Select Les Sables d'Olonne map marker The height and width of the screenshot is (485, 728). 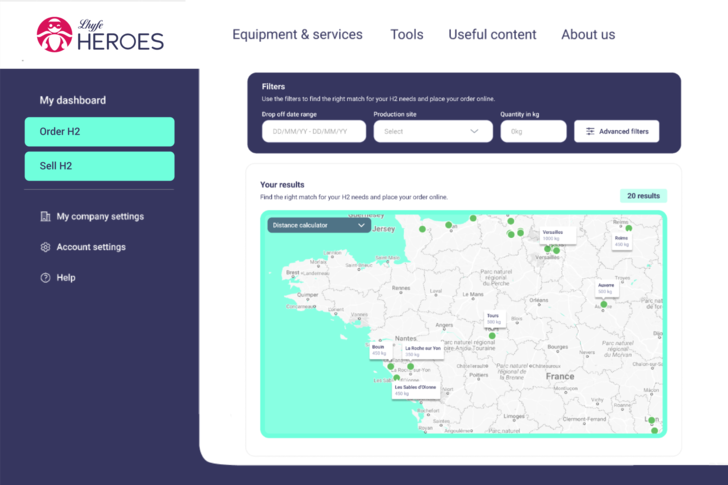pyautogui.click(x=414, y=389)
